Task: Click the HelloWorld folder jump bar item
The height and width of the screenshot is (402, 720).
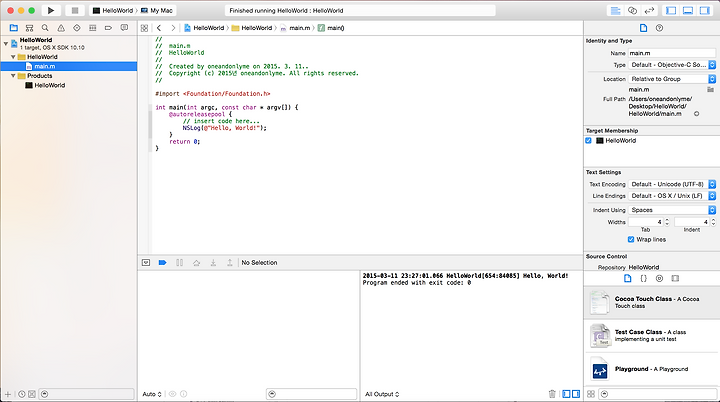Action: coord(252,28)
